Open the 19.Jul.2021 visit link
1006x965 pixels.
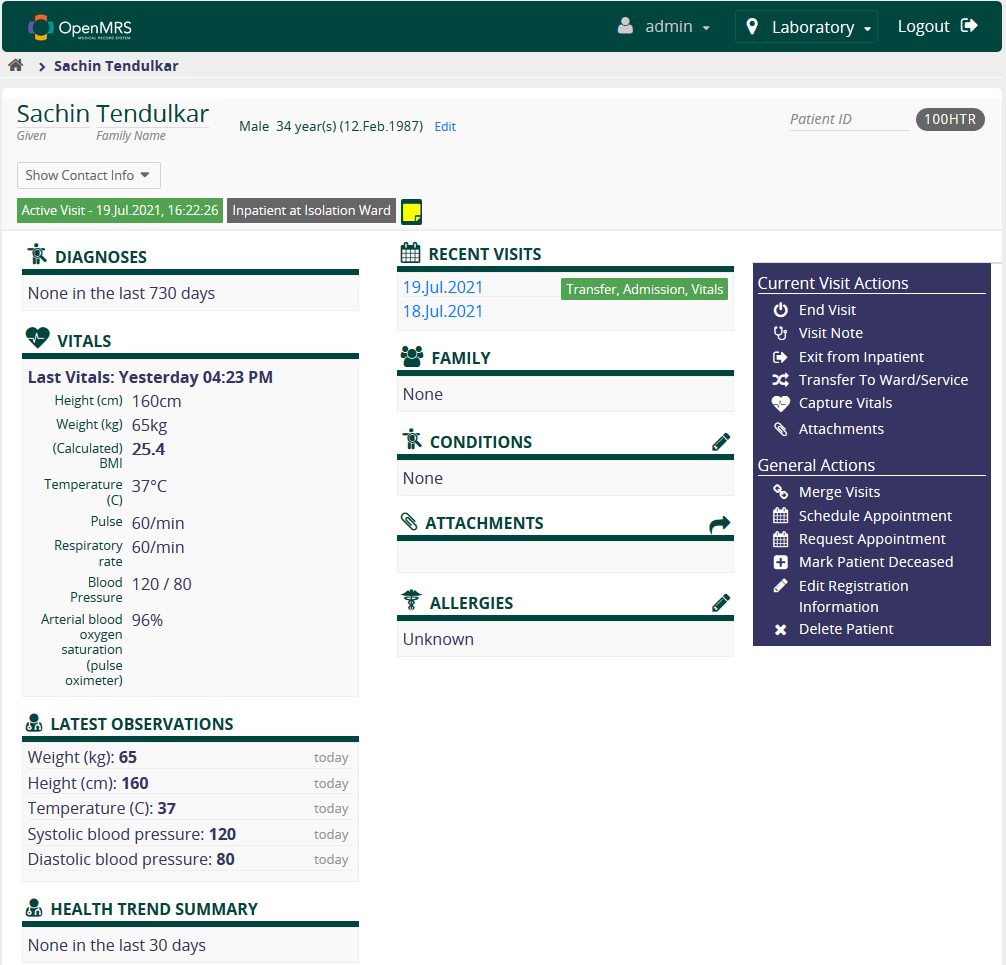[x=443, y=288]
